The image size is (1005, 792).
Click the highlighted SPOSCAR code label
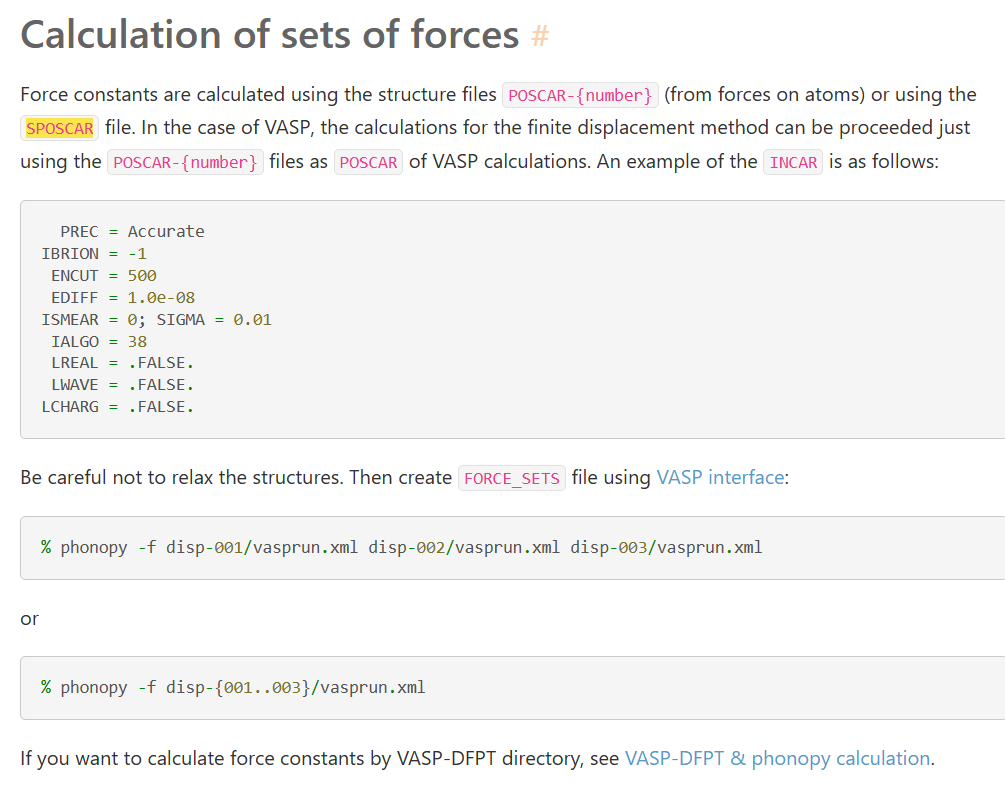point(60,129)
